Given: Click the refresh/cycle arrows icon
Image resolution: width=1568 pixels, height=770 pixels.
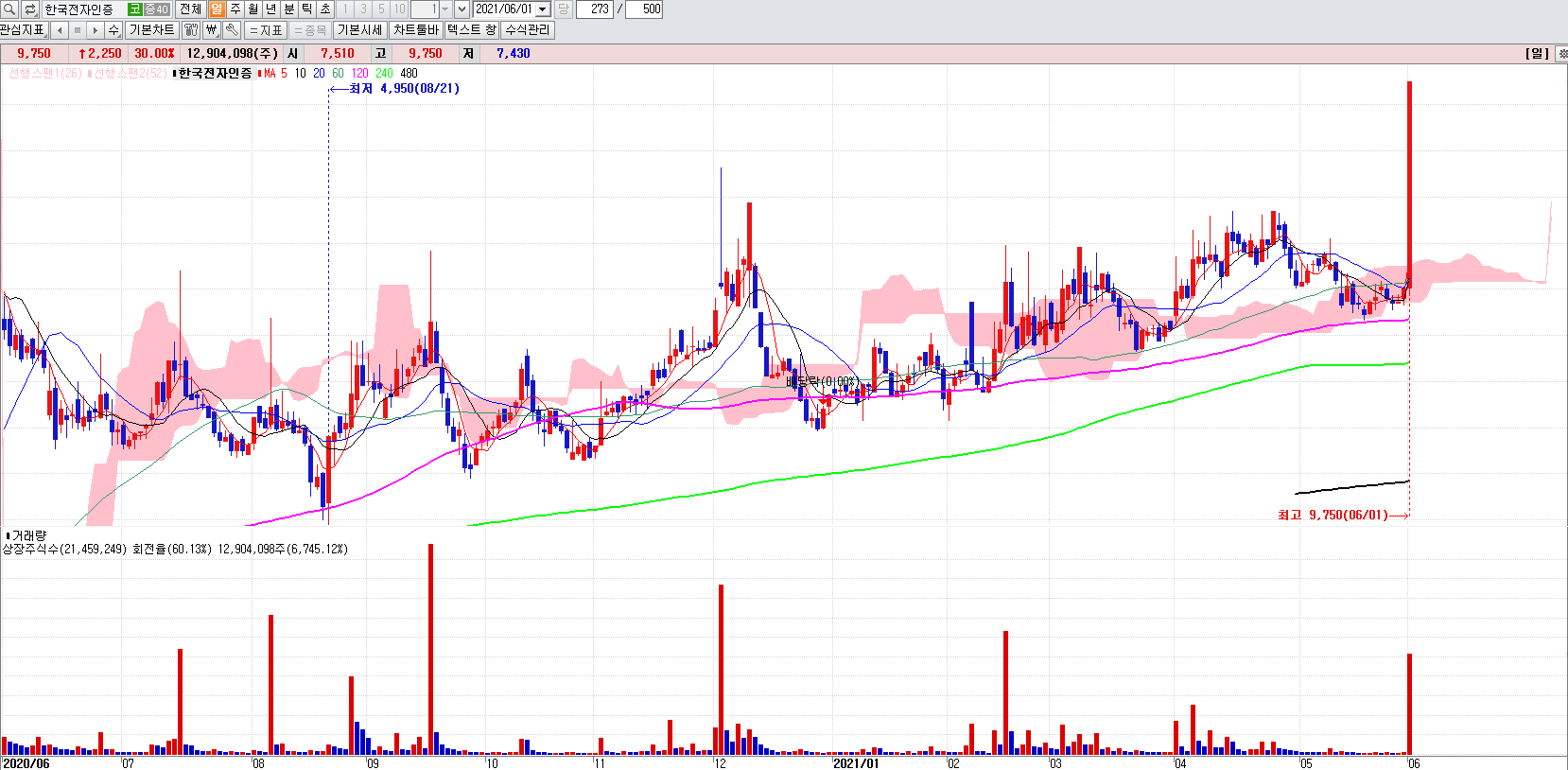Looking at the screenshot, I should click(x=30, y=9).
